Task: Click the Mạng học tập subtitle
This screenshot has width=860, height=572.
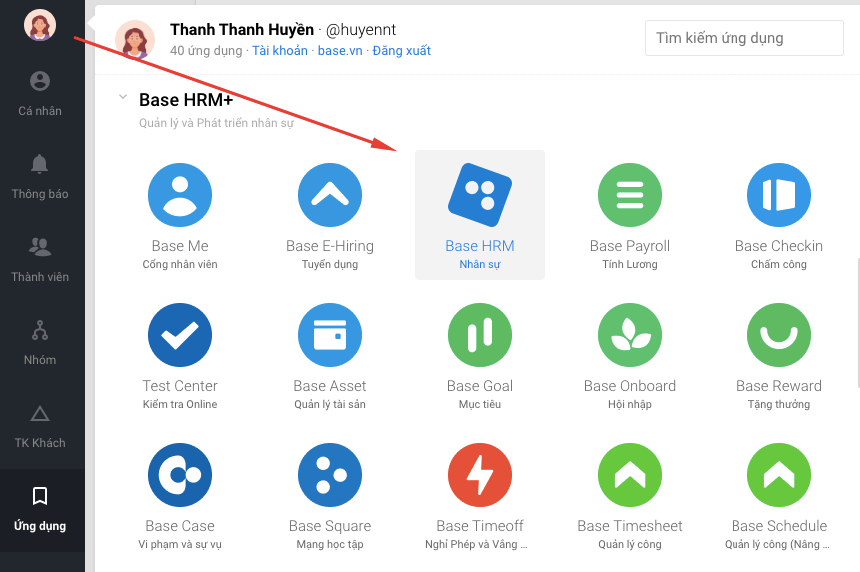Action: tap(330, 544)
